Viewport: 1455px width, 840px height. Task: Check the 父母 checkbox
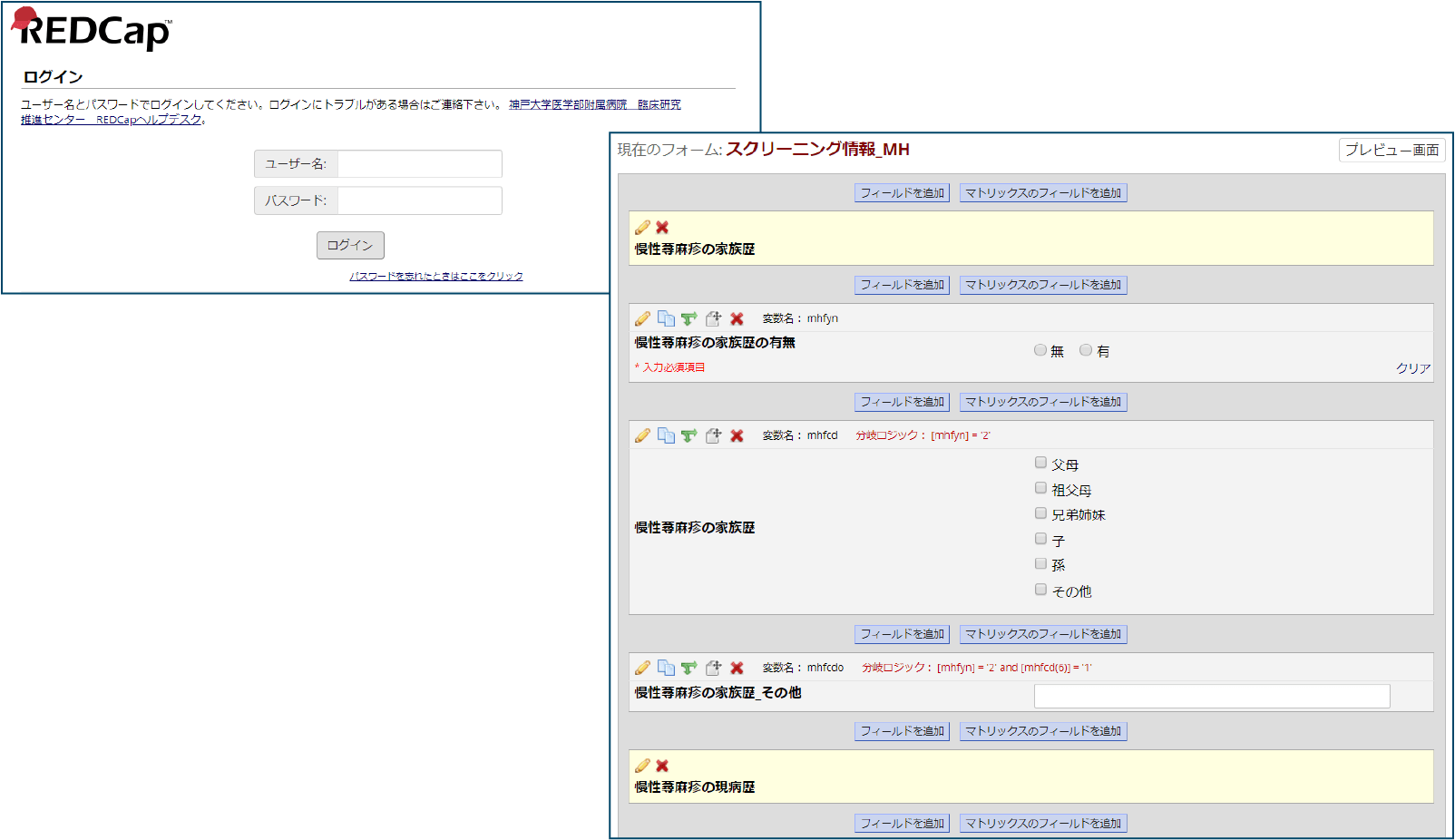pos(1040,463)
